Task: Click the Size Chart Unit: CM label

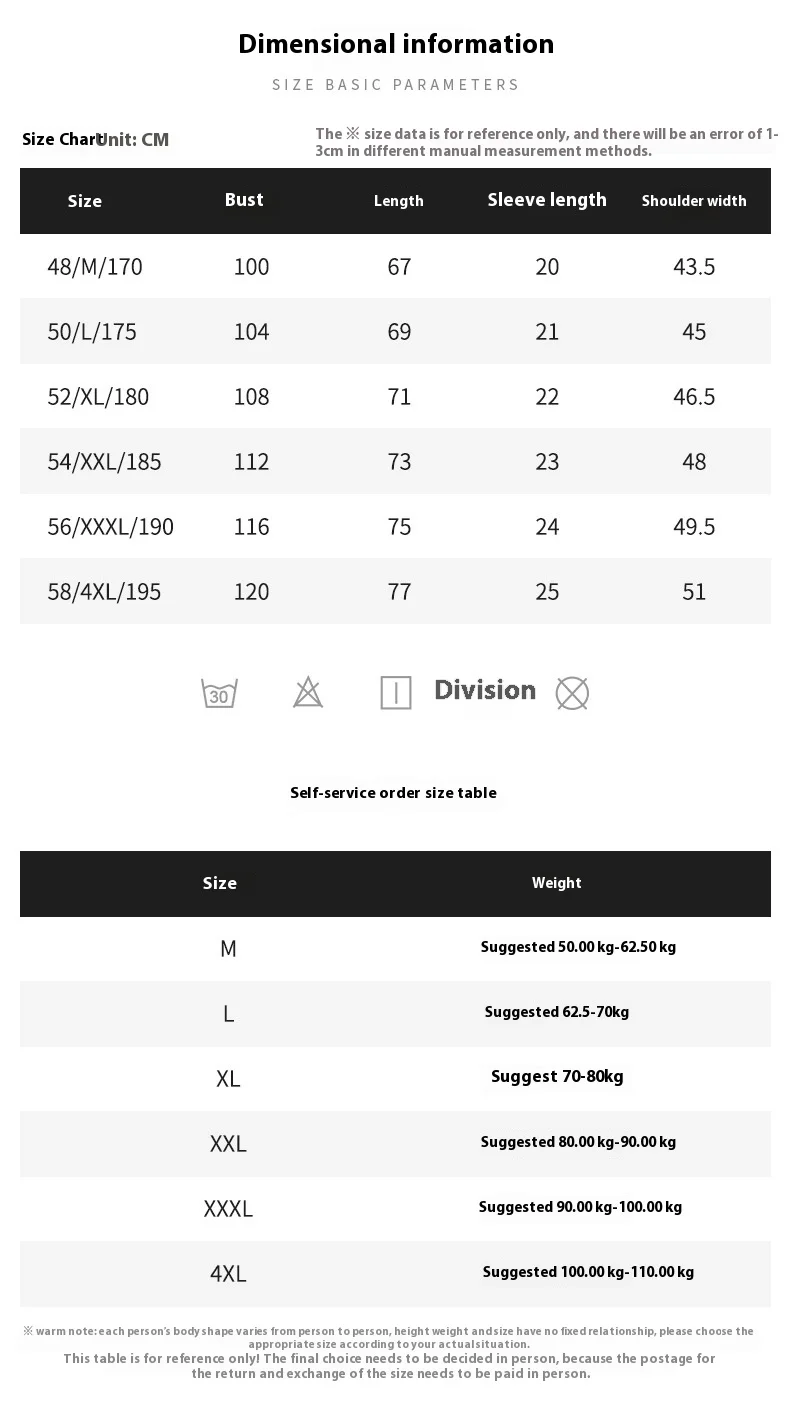Action: [x=96, y=140]
